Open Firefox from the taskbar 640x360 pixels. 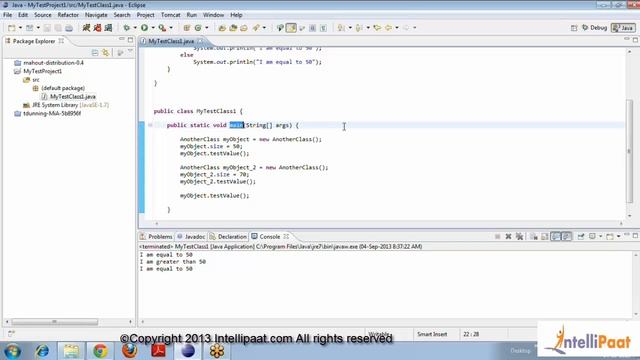pos(129,351)
